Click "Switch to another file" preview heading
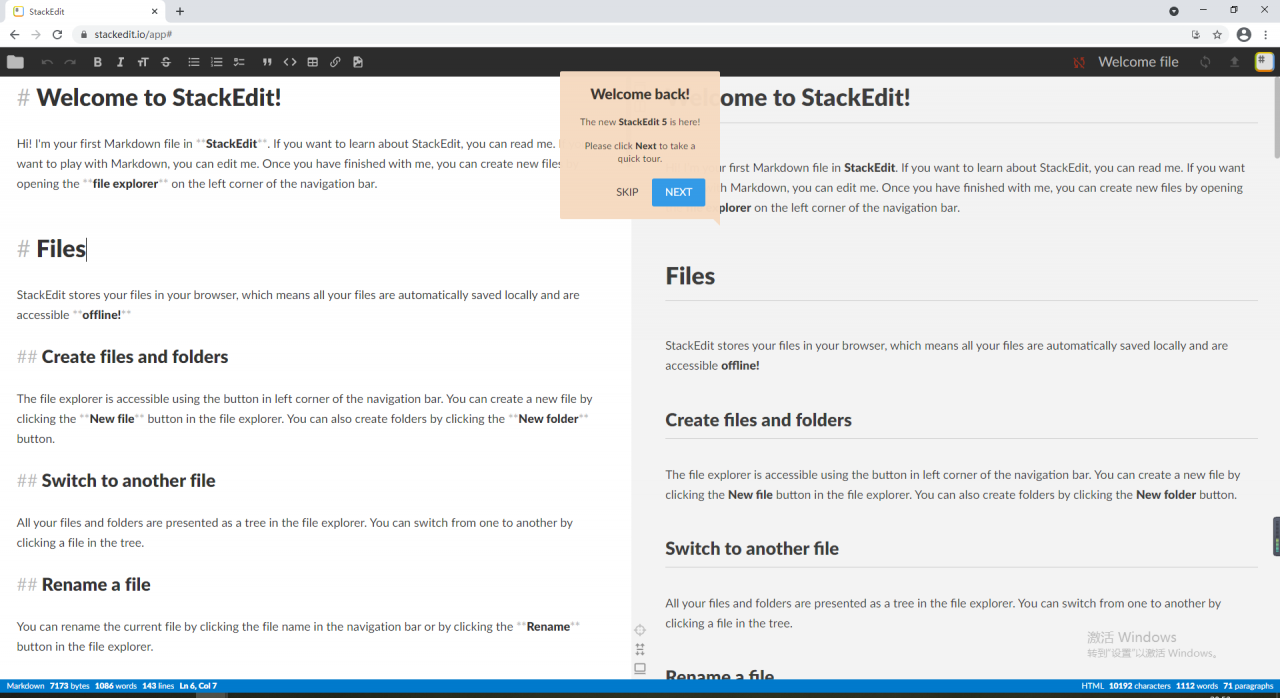1280x698 pixels. coord(752,549)
